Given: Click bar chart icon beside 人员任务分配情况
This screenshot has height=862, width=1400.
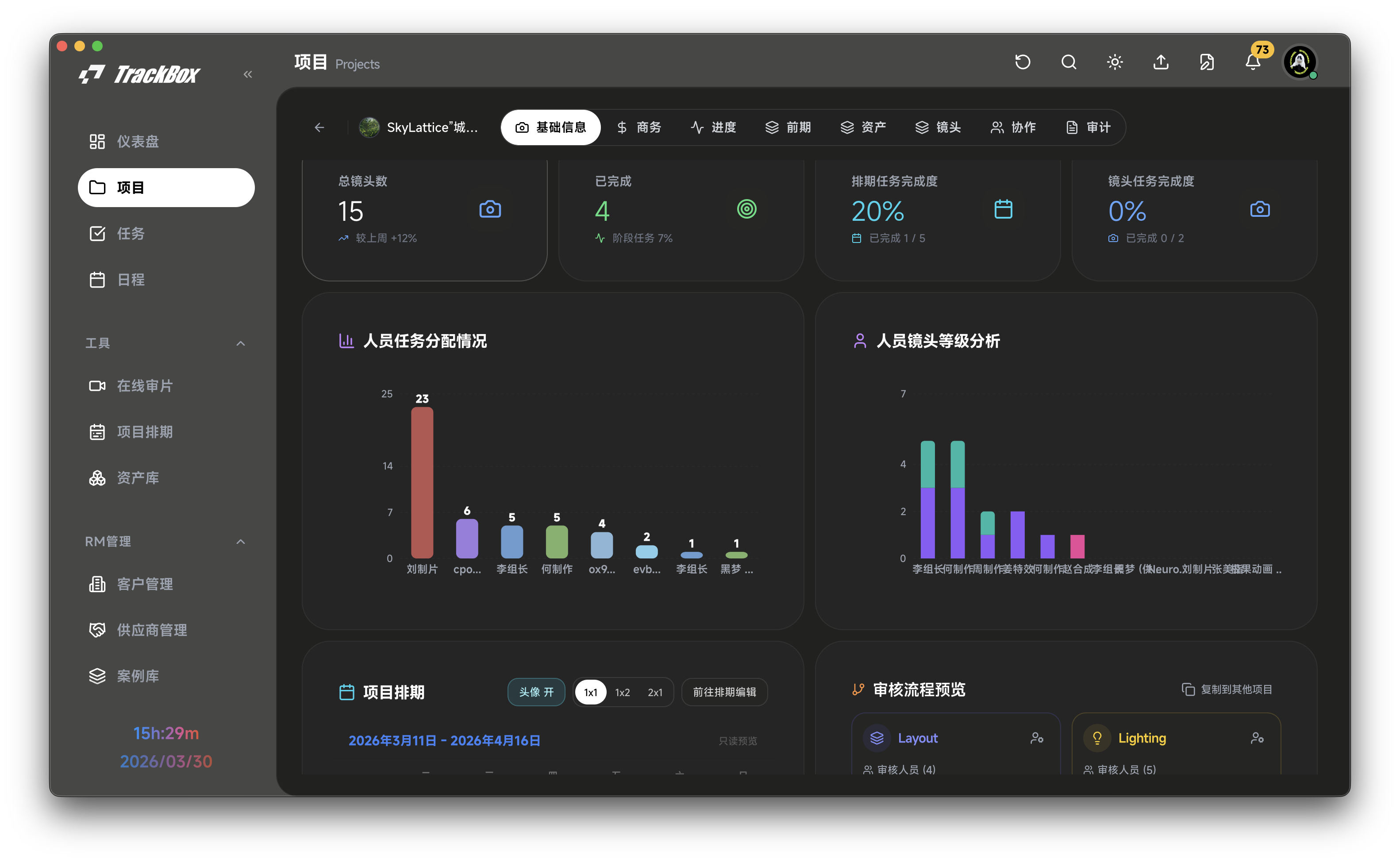Looking at the screenshot, I should [x=346, y=341].
